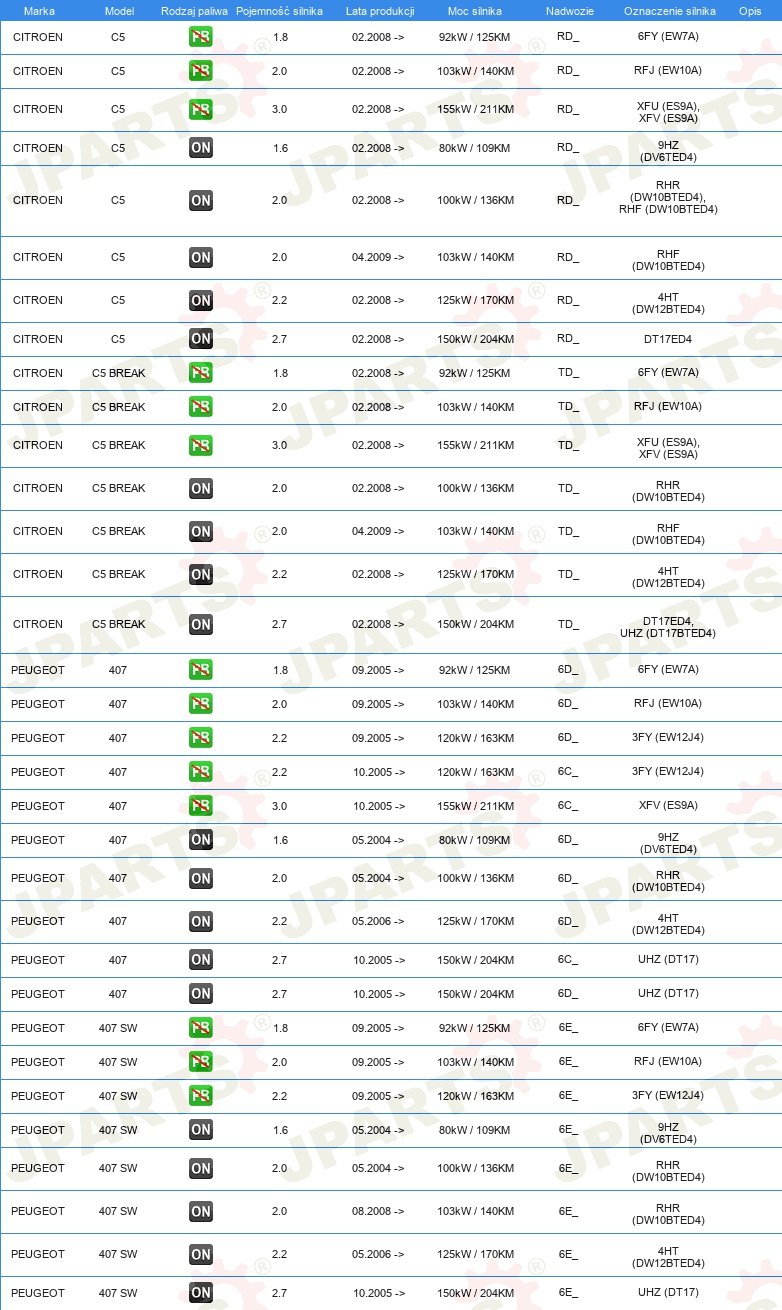Click '9HZ (DV6TED4)' in the Citroen C5 row
This screenshot has width=782, height=1310.
[x=668, y=152]
